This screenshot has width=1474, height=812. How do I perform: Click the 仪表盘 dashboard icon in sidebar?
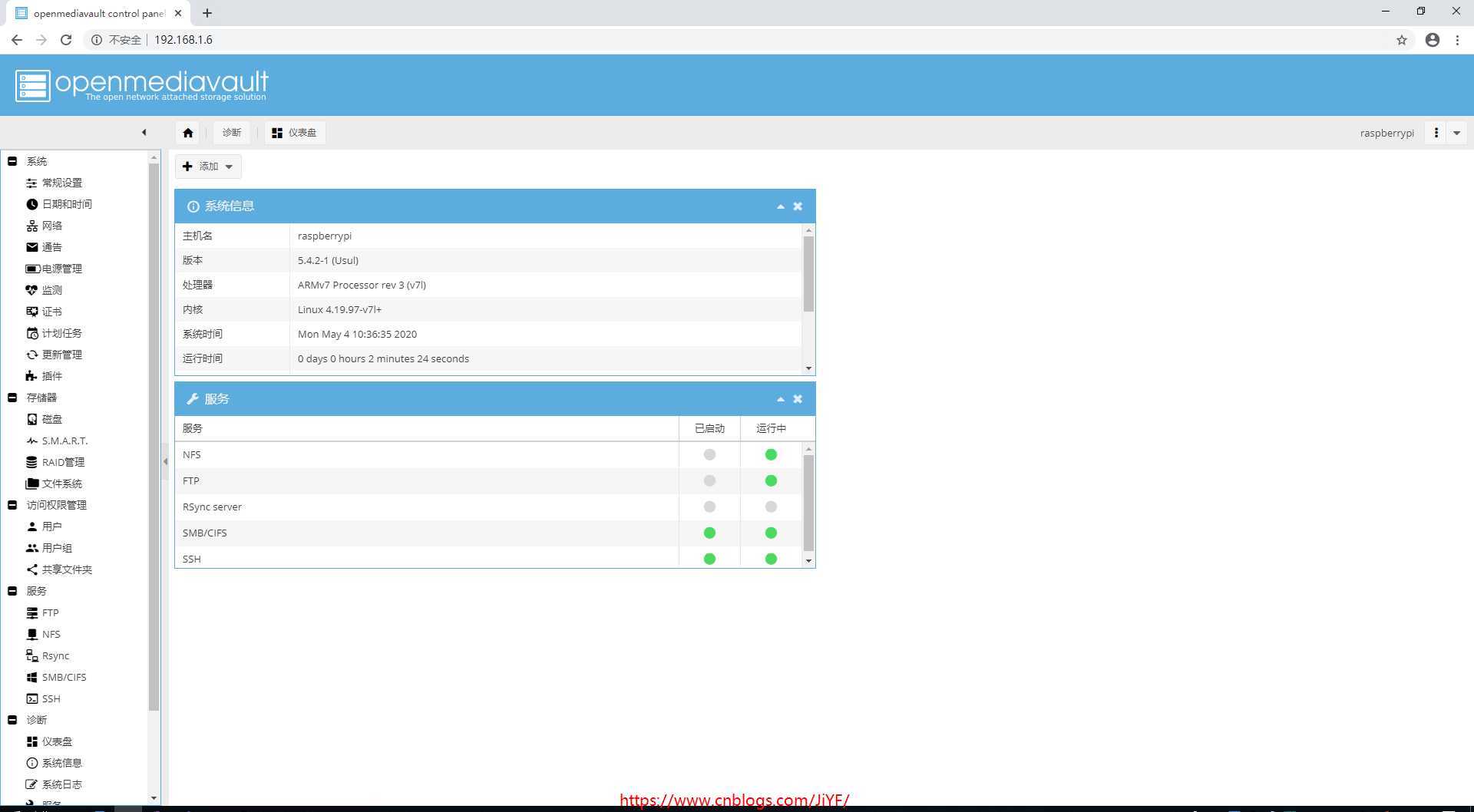click(x=31, y=741)
